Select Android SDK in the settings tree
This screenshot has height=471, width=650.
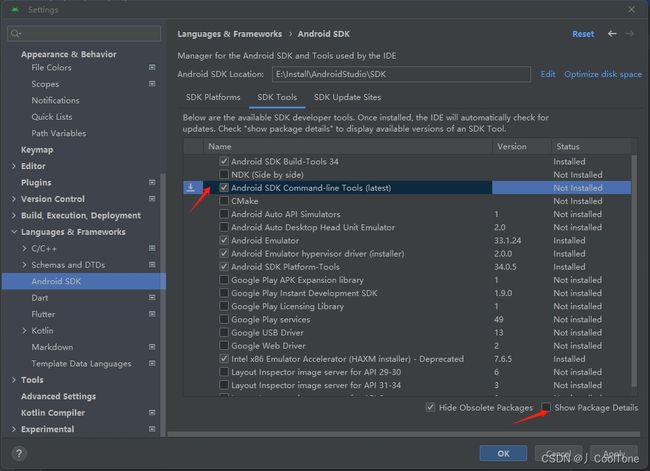(x=84, y=281)
